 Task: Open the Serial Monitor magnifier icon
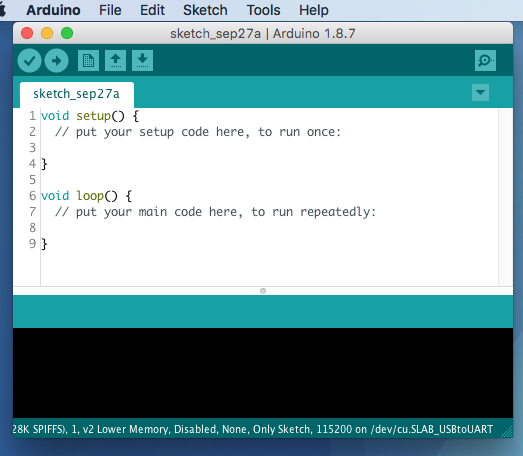click(x=485, y=61)
